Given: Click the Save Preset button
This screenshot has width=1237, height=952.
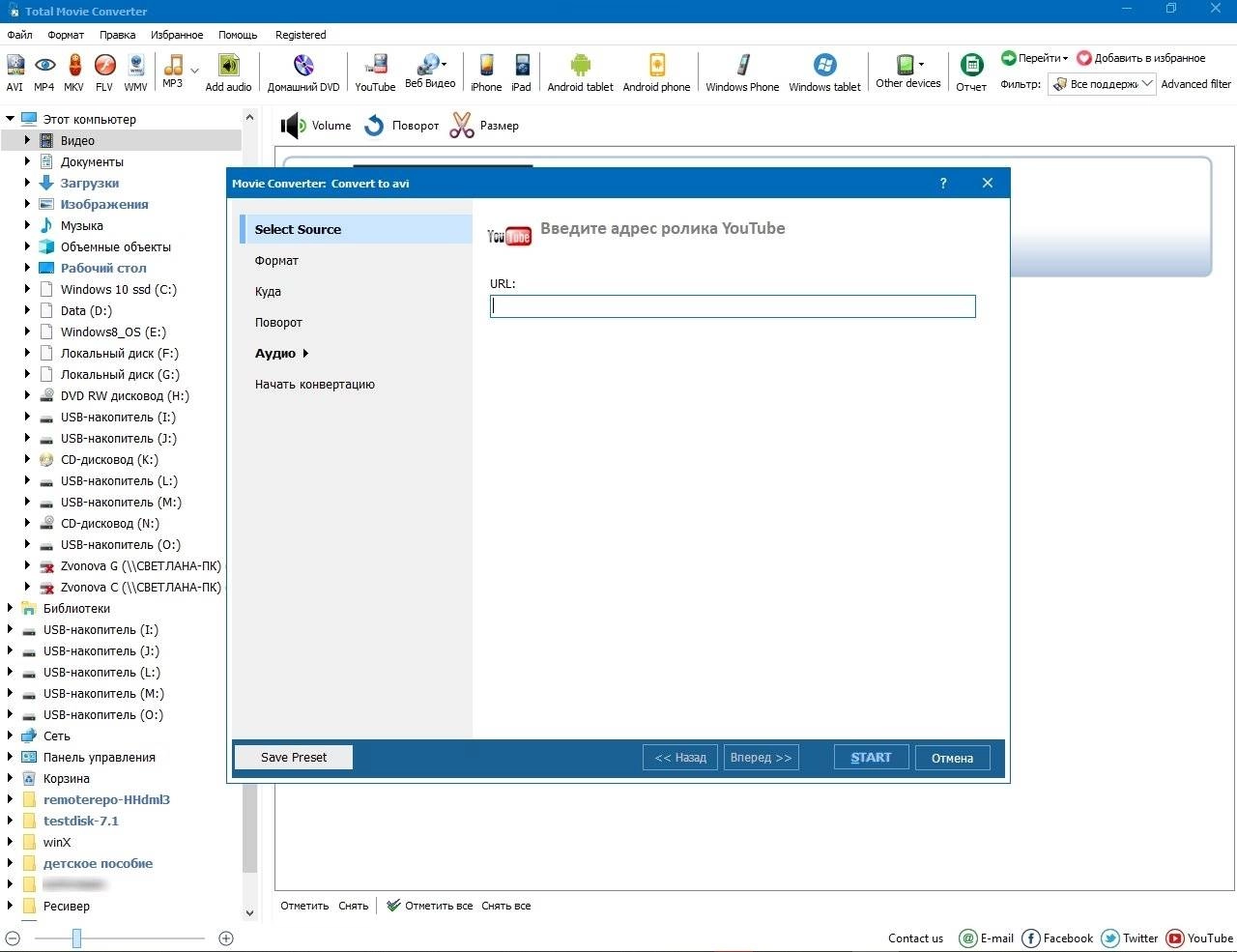Looking at the screenshot, I should [293, 758].
